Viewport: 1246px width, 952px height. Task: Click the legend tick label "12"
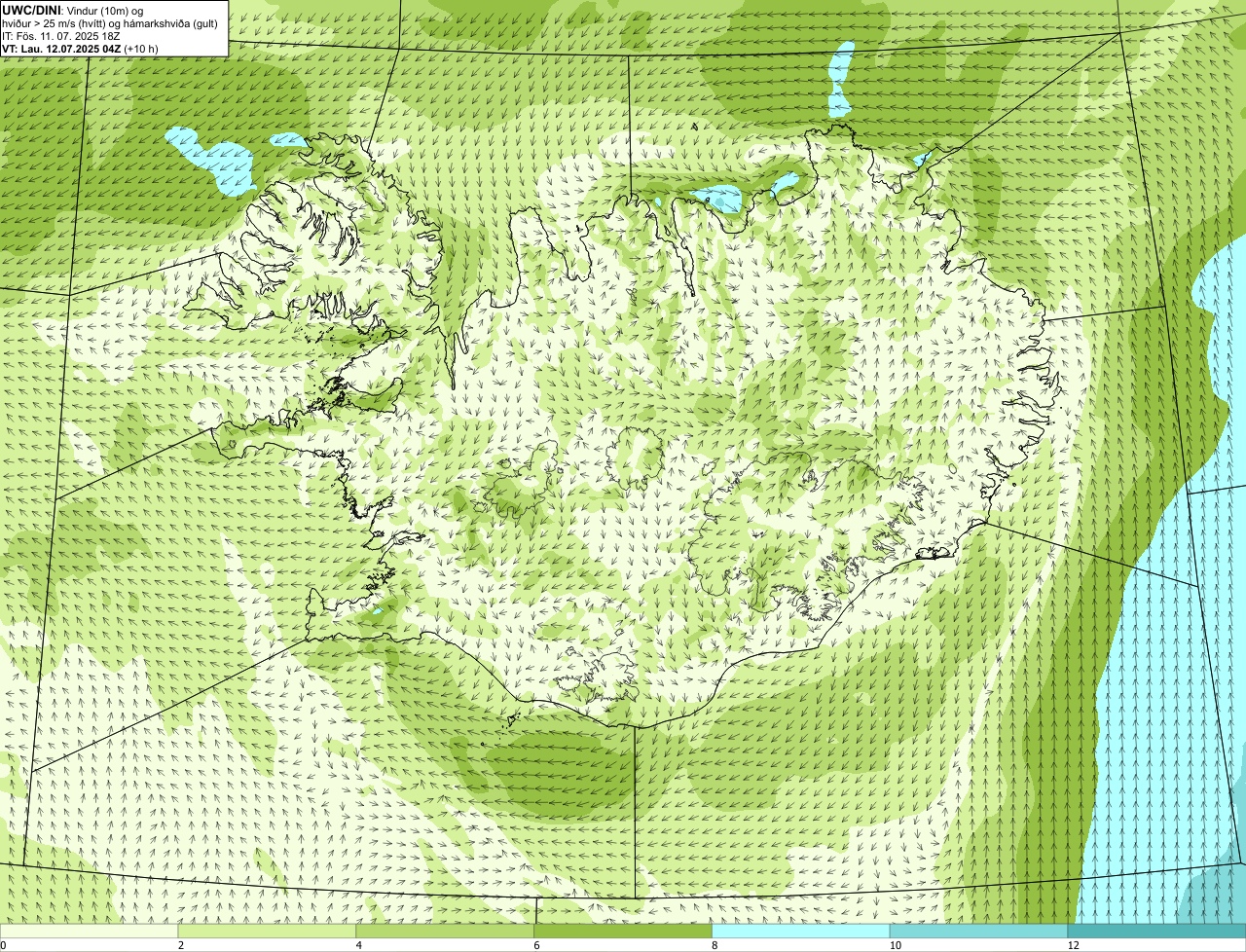1073,945
